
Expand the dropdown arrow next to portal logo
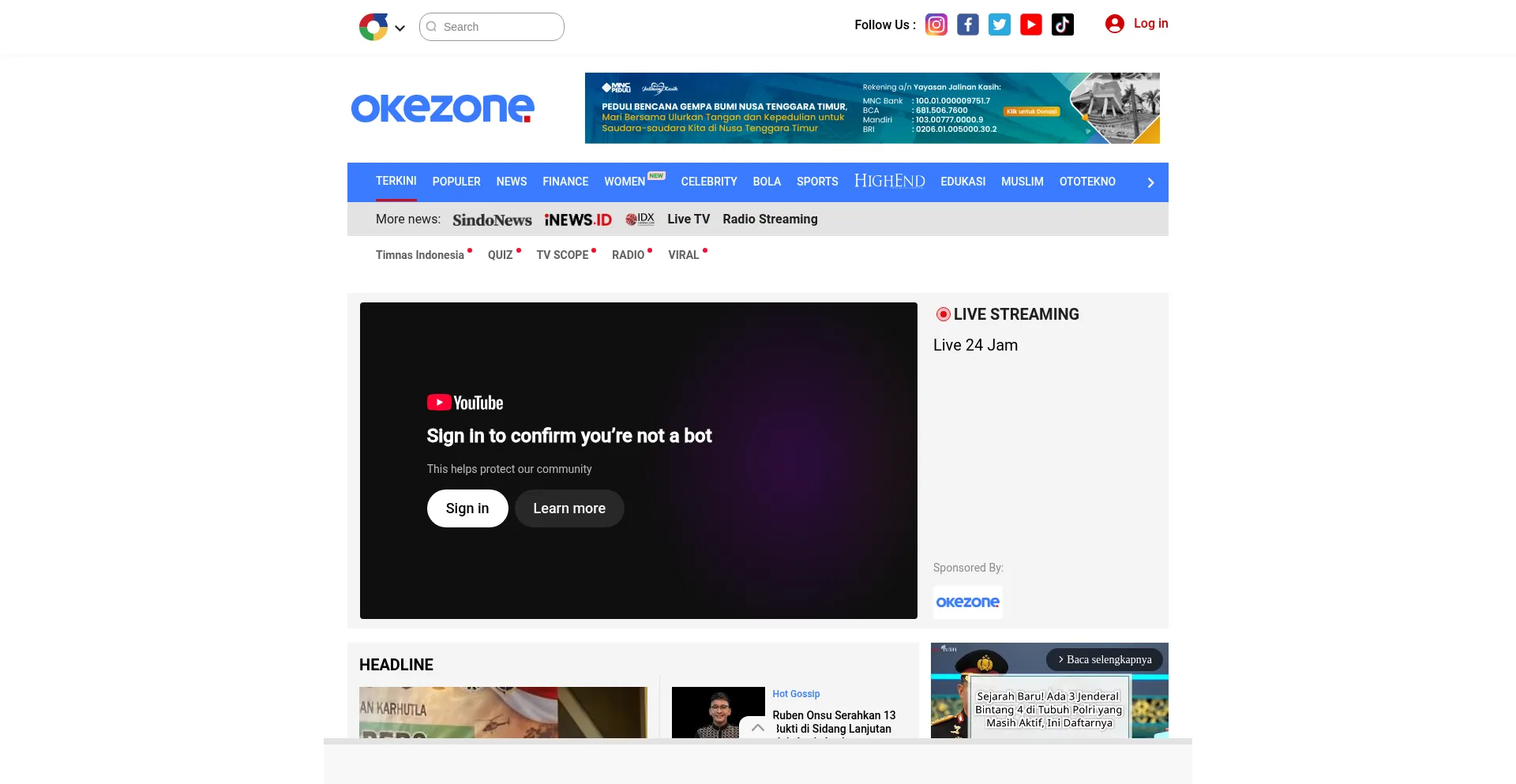pyautogui.click(x=400, y=28)
